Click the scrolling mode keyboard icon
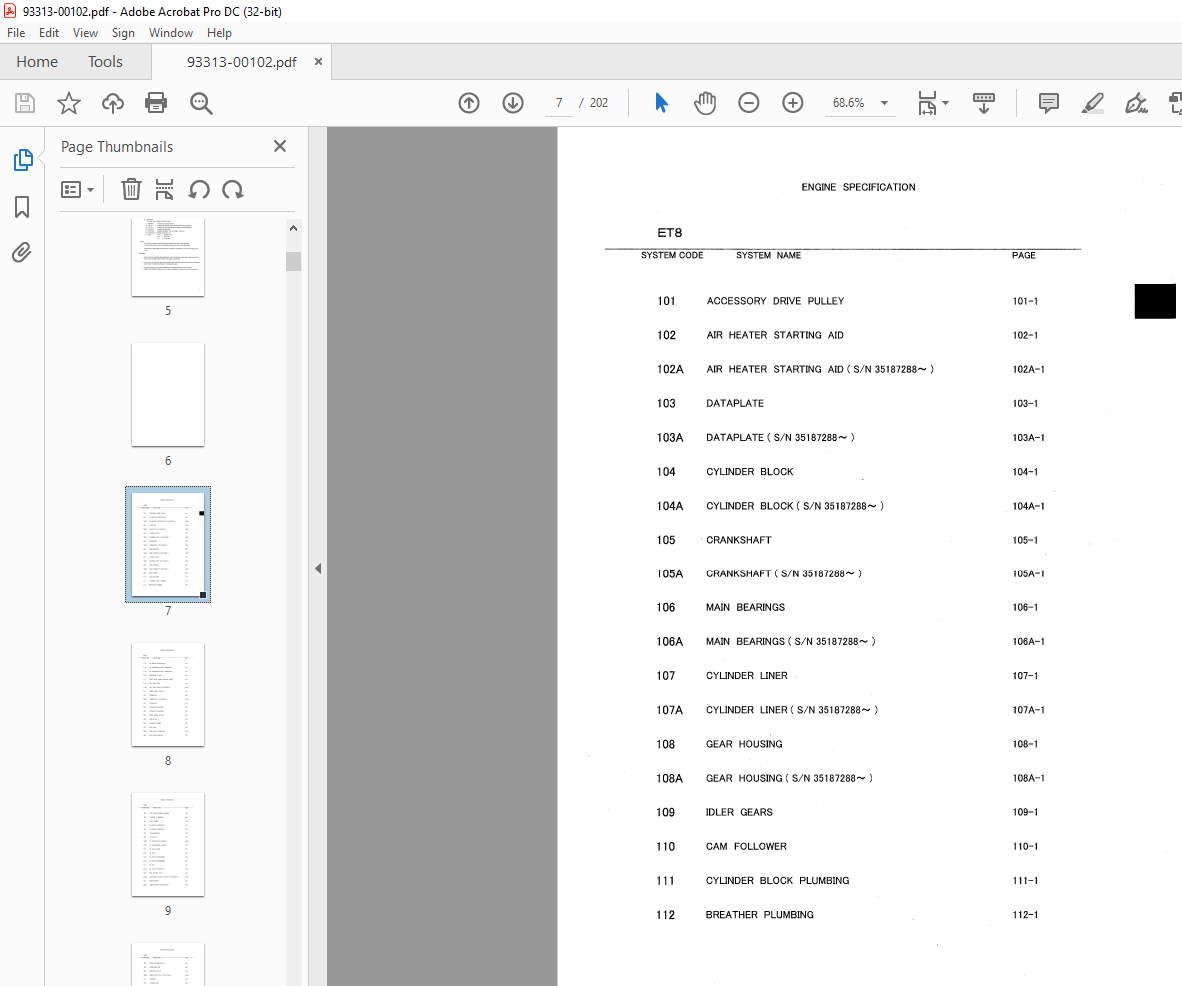This screenshot has width=1182, height=986. (x=984, y=103)
